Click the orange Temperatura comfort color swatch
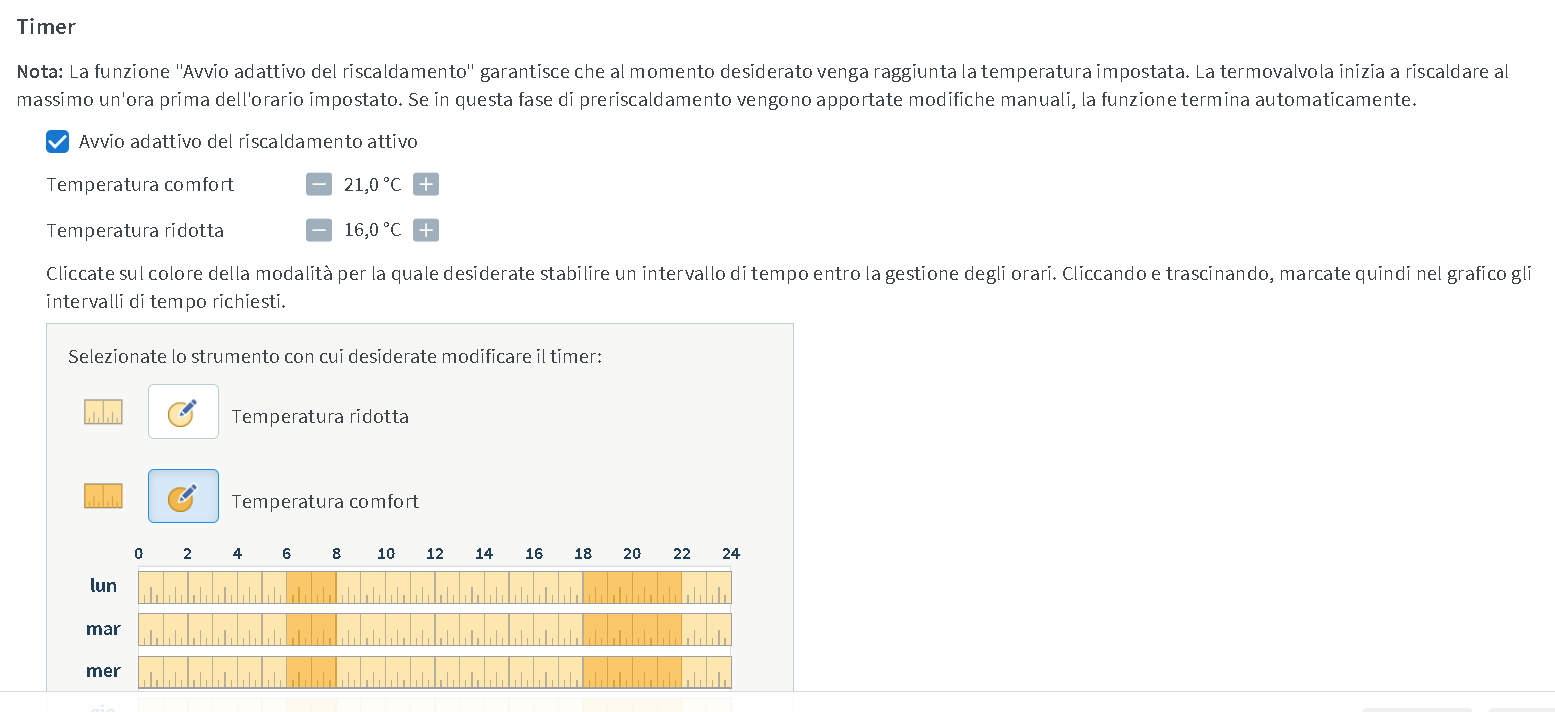 tap(103, 496)
